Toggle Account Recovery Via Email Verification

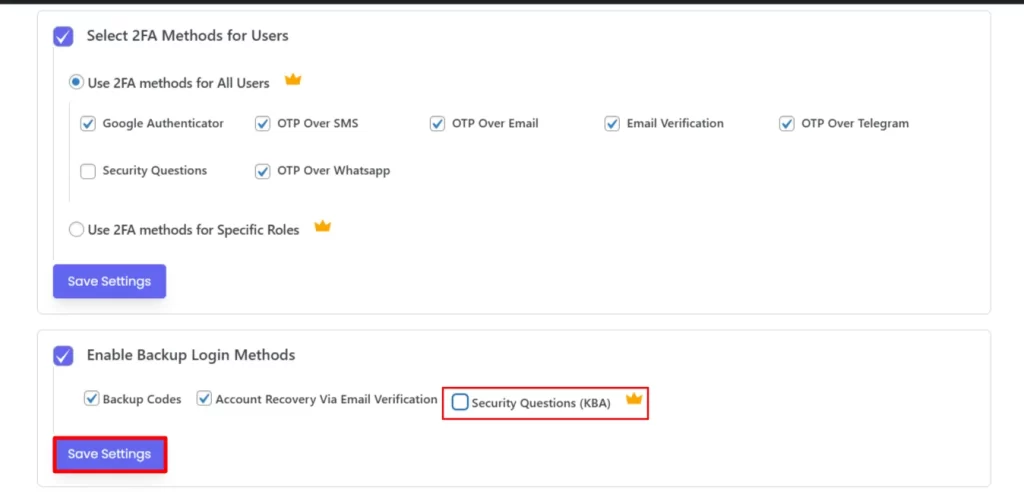tap(205, 399)
